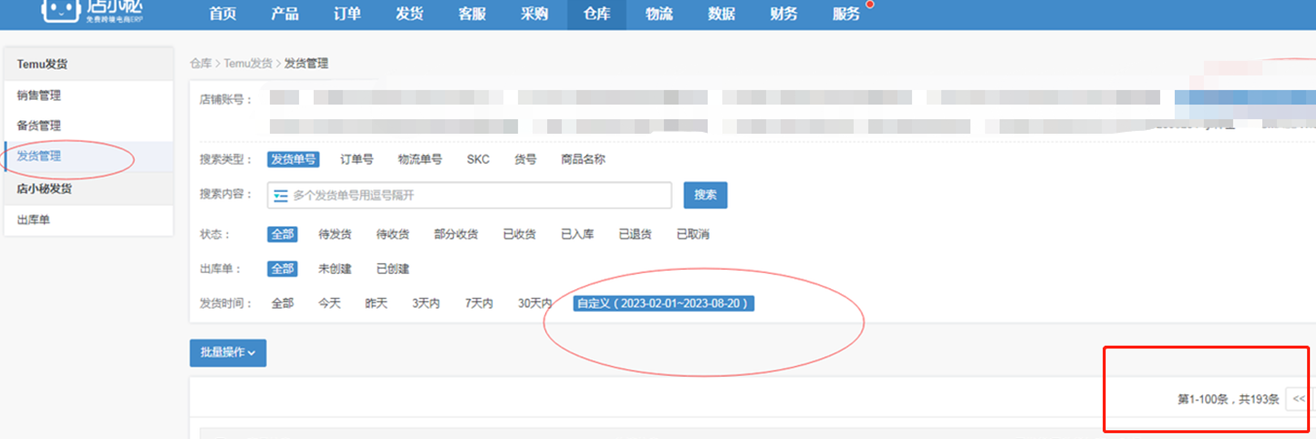
Task: Filter 发货时间 by 7天内
Action: click(x=479, y=303)
